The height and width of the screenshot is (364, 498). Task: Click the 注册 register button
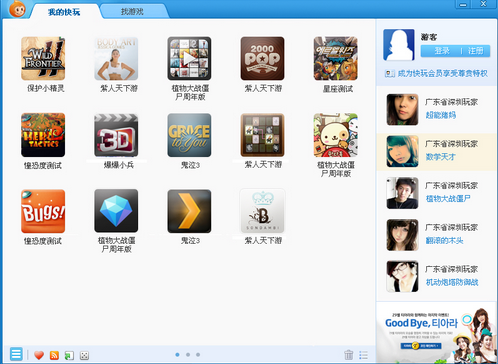click(476, 51)
